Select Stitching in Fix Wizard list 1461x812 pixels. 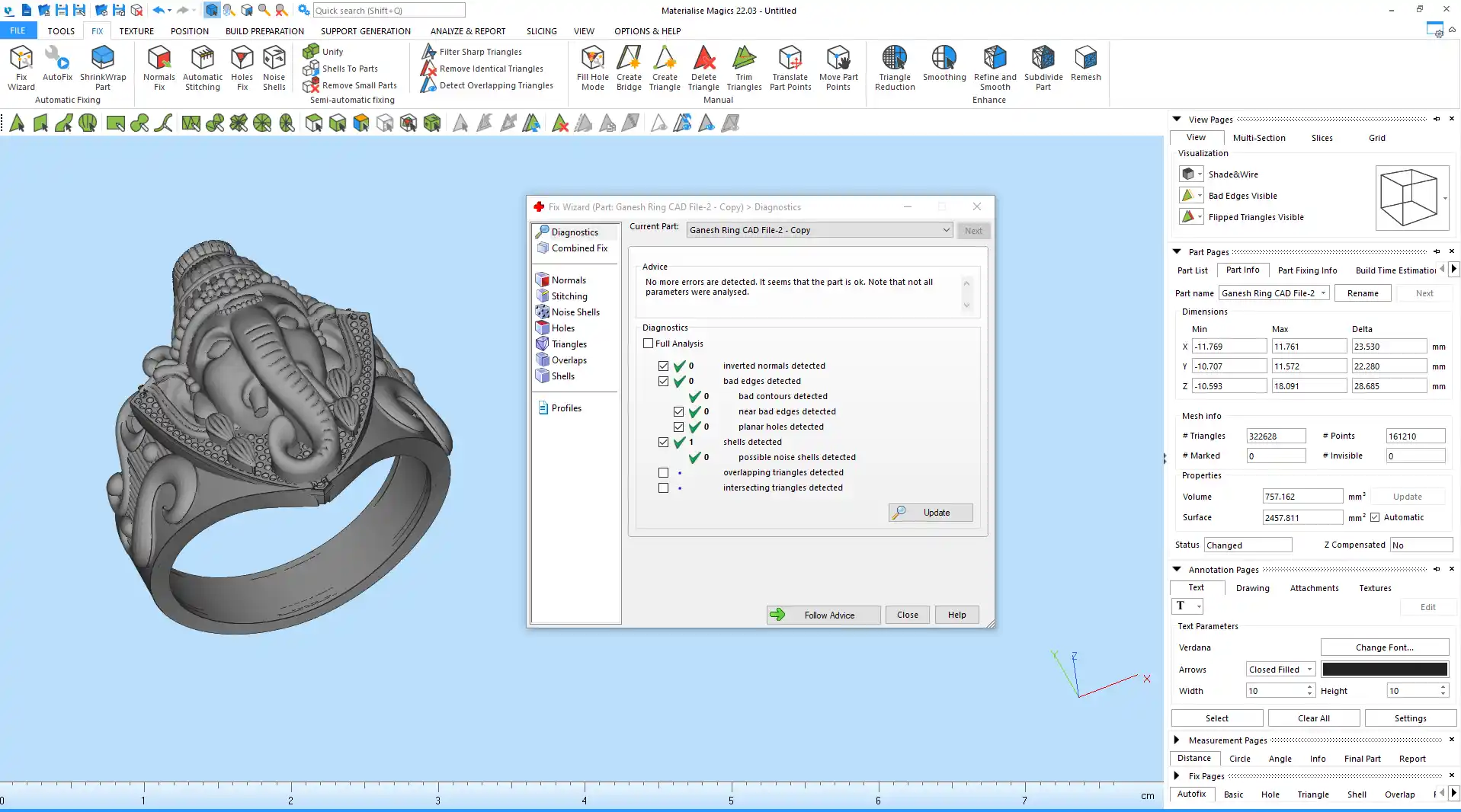(569, 296)
